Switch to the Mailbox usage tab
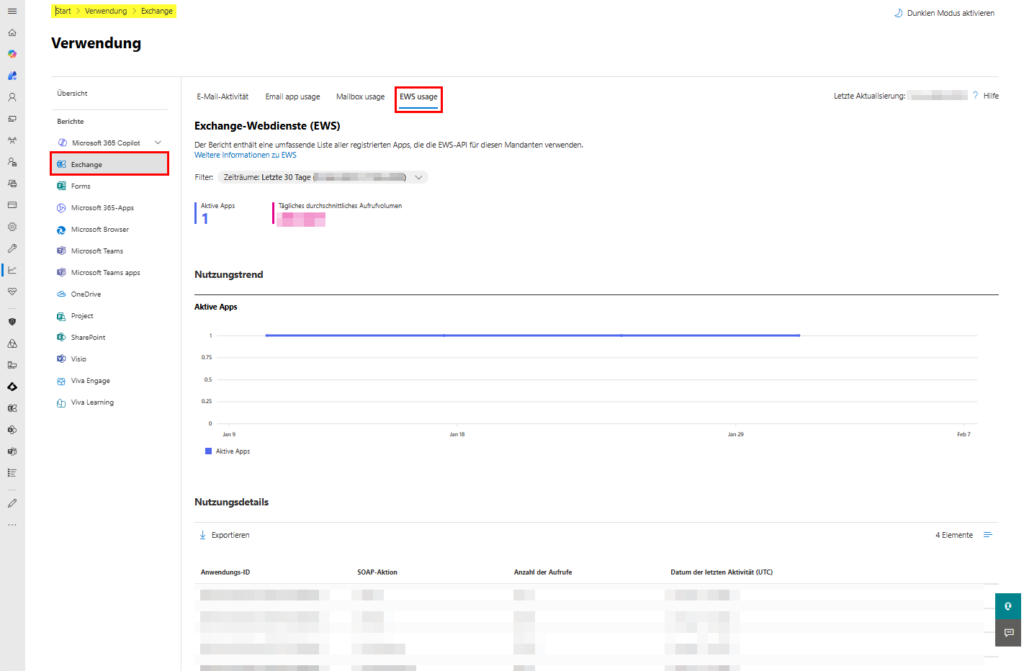This screenshot has height=671, width=1024. (360, 97)
